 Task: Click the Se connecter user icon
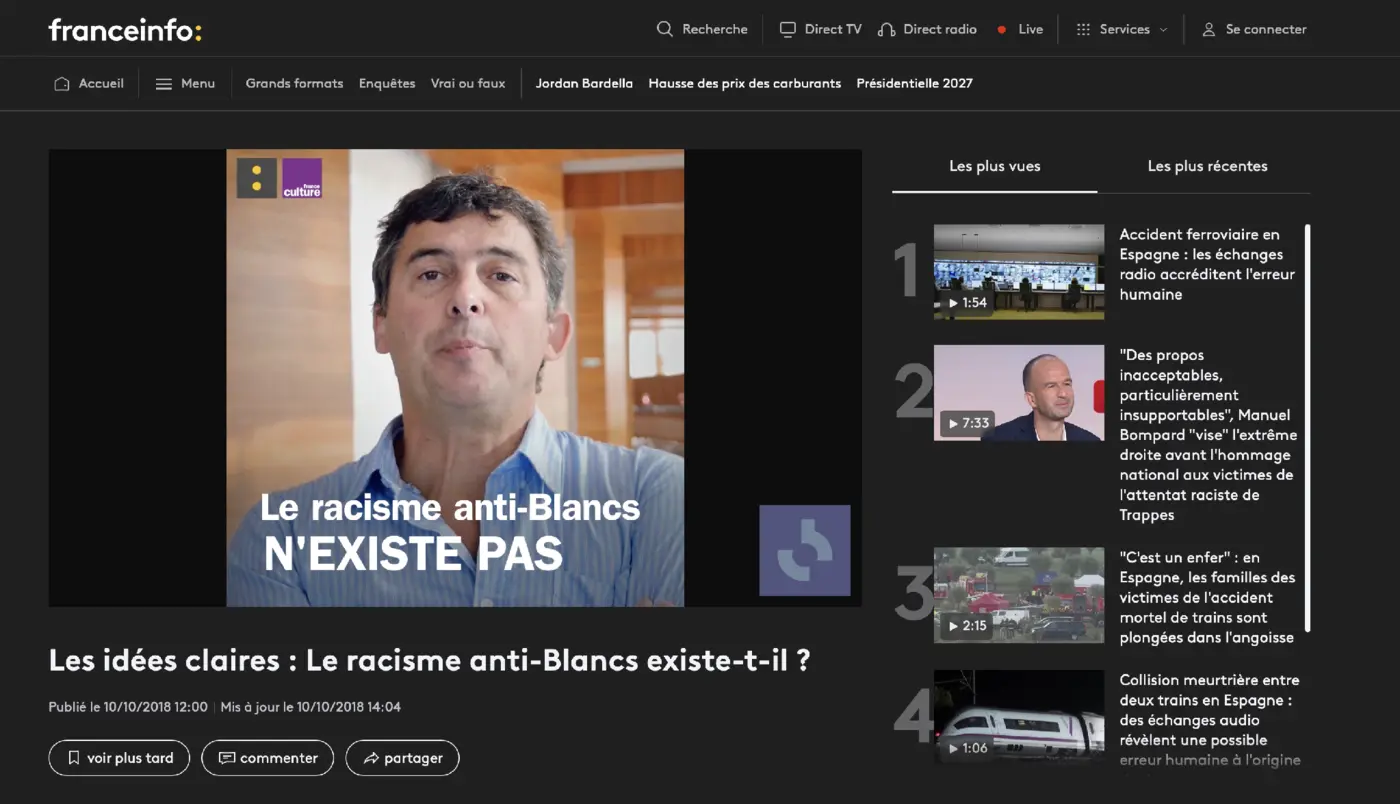tap(1209, 29)
